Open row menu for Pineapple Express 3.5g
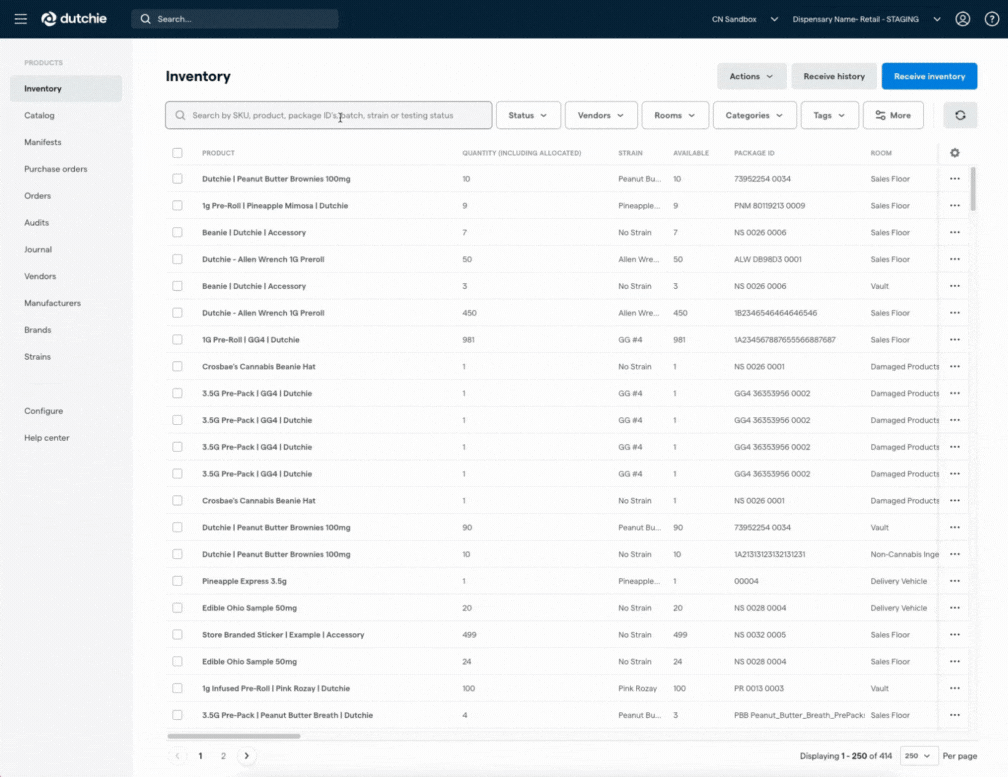Image resolution: width=1008 pixels, height=777 pixels. click(955, 581)
